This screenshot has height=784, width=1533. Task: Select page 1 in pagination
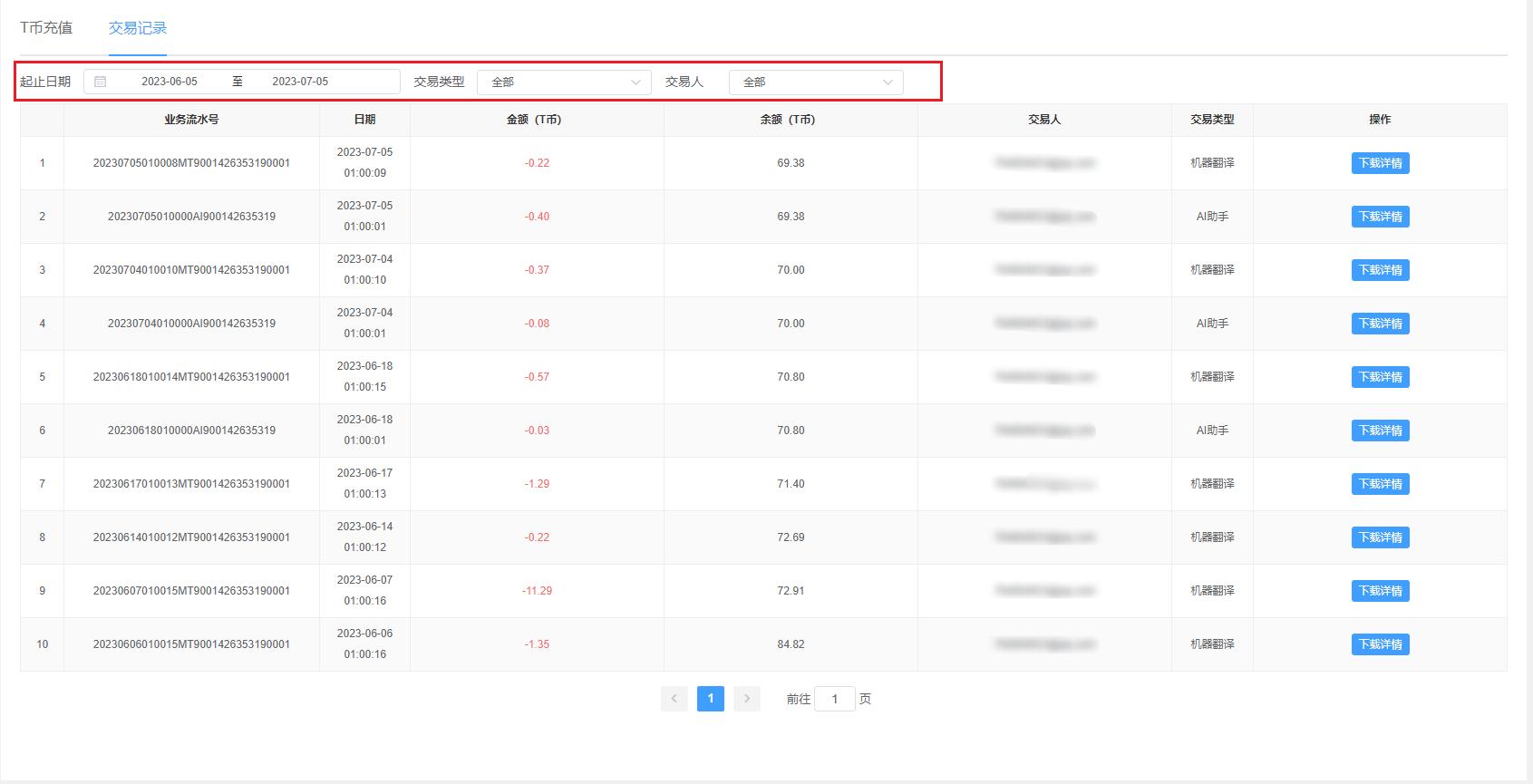(711, 699)
